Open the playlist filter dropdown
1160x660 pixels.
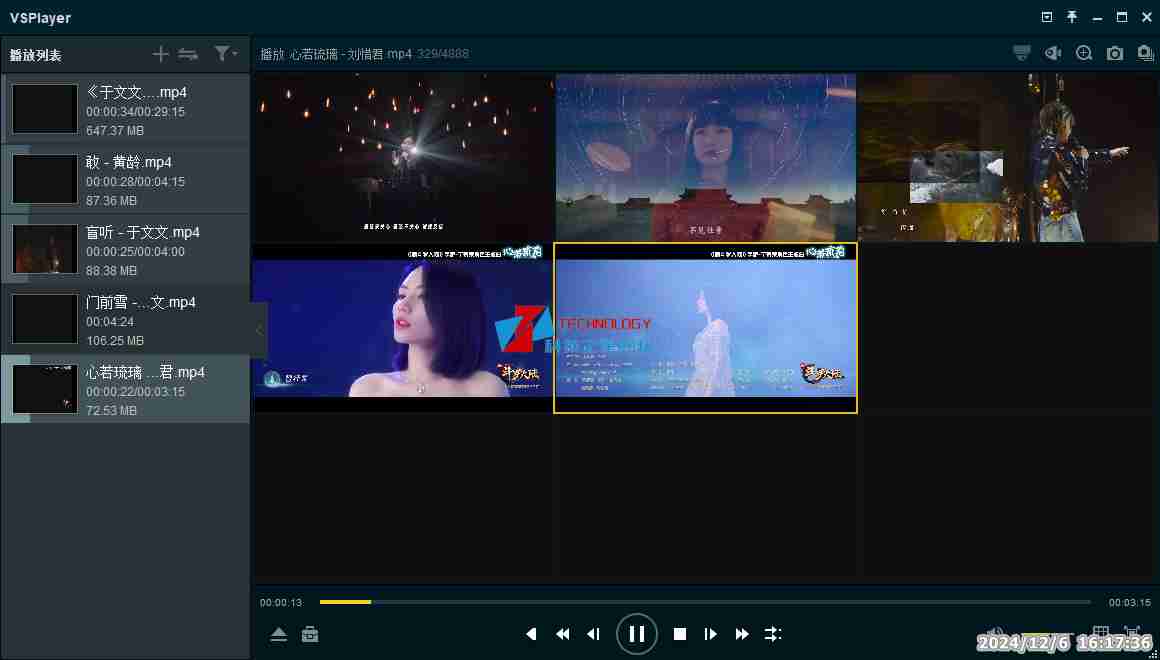click(225, 54)
